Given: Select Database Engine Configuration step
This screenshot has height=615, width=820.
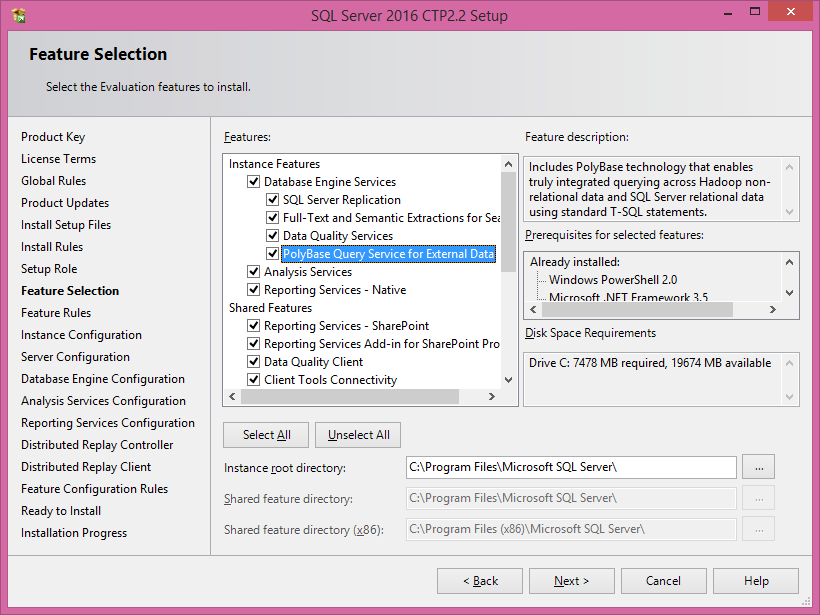Looking at the screenshot, I should click(103, 378).
